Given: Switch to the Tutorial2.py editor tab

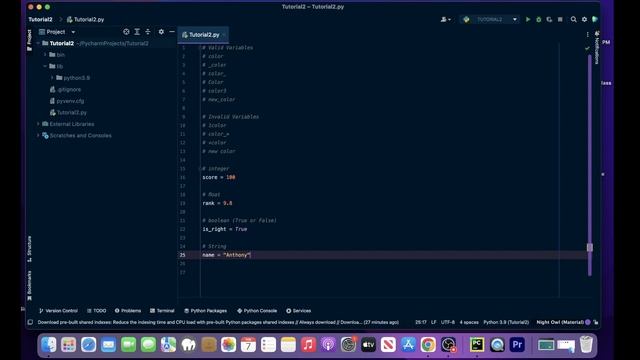Looking at the screenshot, I should [203, 35].
